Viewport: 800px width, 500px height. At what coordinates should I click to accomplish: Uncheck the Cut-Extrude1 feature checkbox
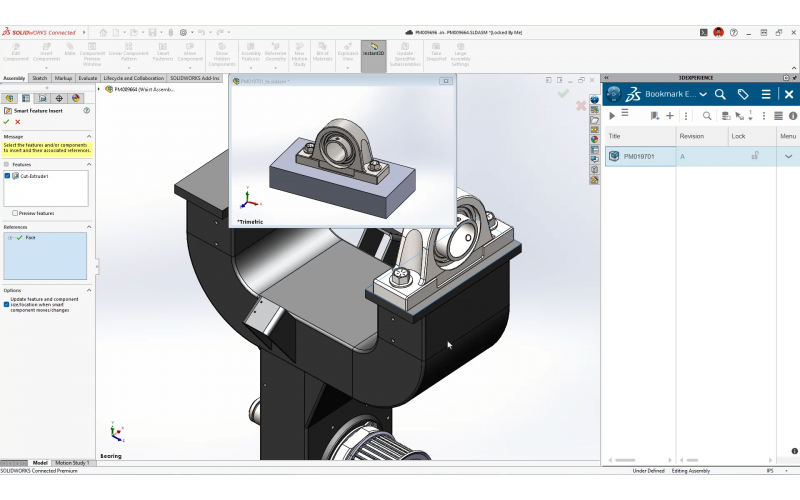click(x=7, y=176)
